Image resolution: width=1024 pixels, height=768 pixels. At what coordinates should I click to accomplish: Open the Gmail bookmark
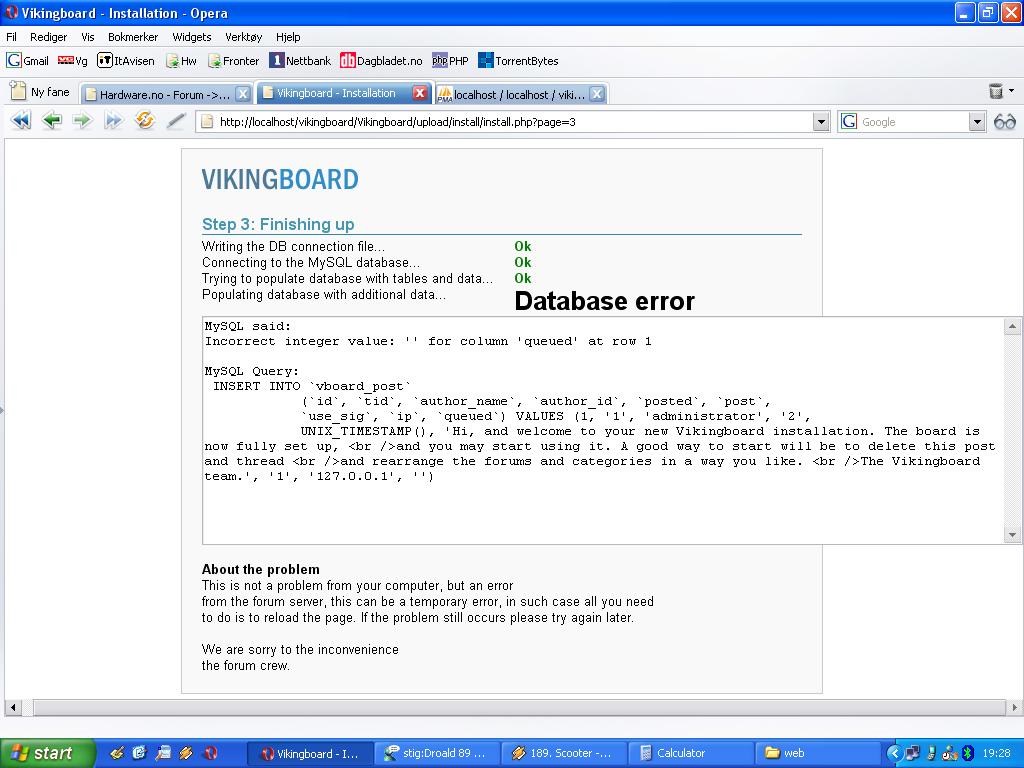pos(27,61)
